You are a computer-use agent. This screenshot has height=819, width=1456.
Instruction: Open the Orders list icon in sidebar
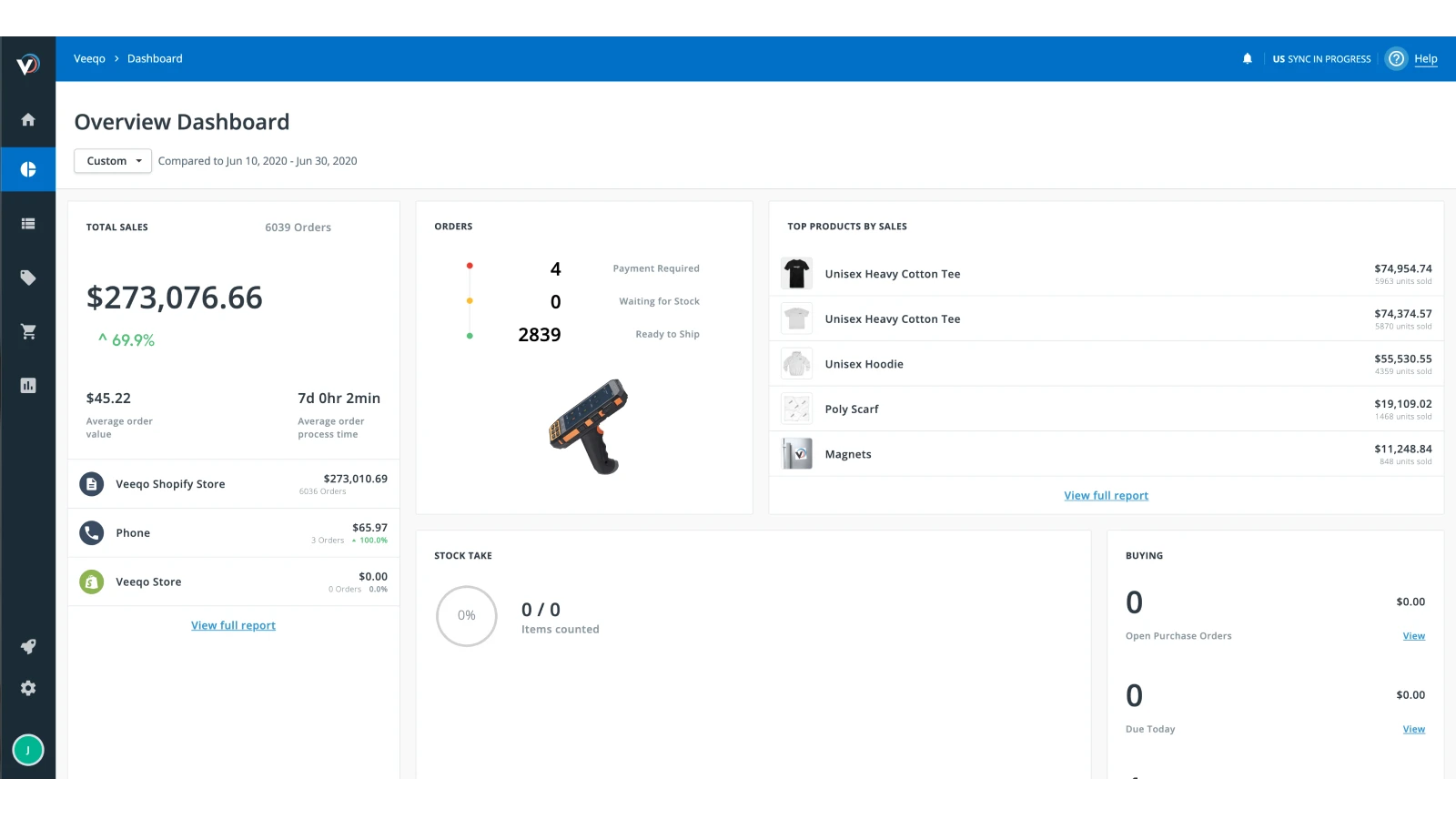pyautogui.click(x=28, y=223)
